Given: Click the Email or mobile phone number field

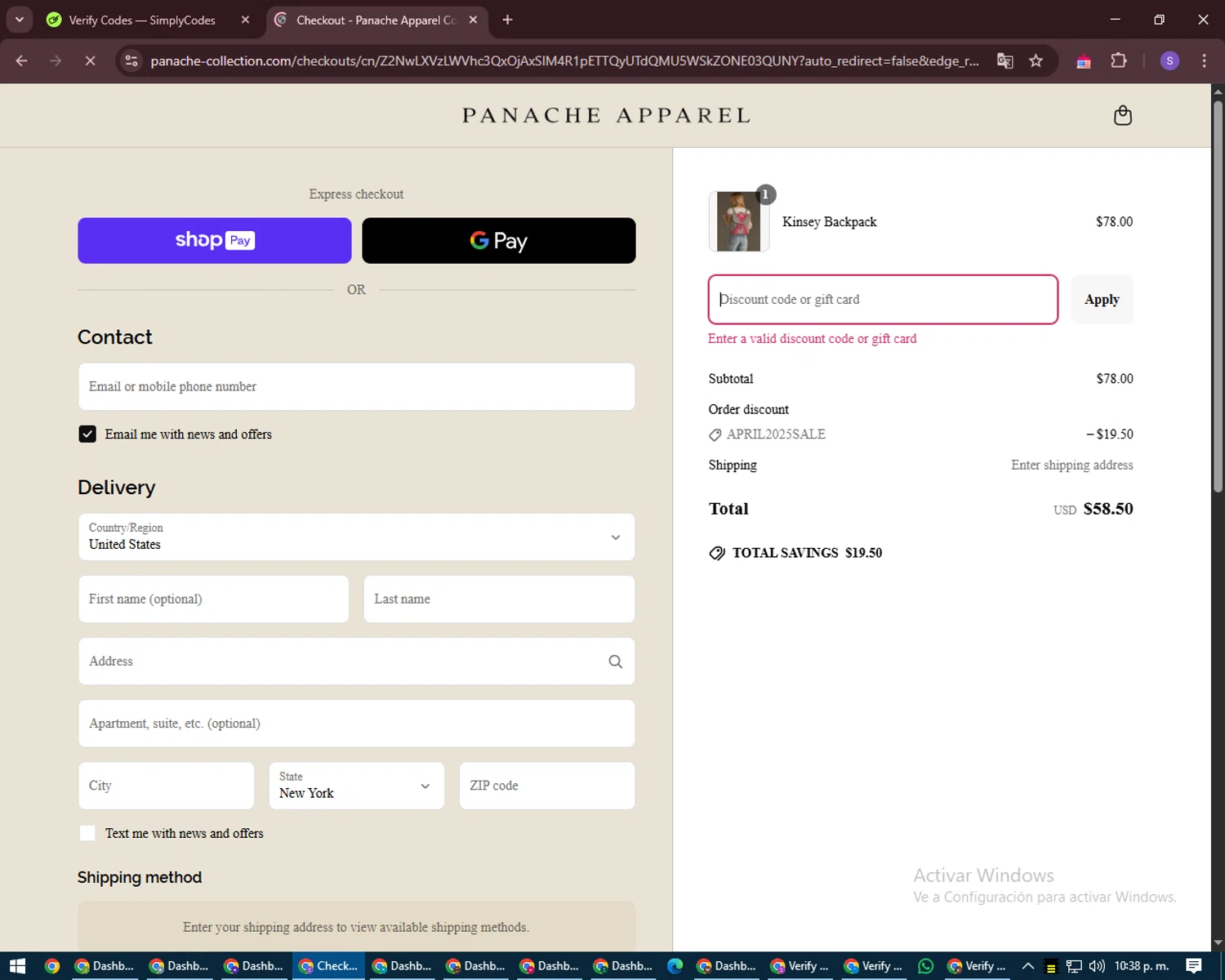Looking at the screenshot, I should pos(357,387).
